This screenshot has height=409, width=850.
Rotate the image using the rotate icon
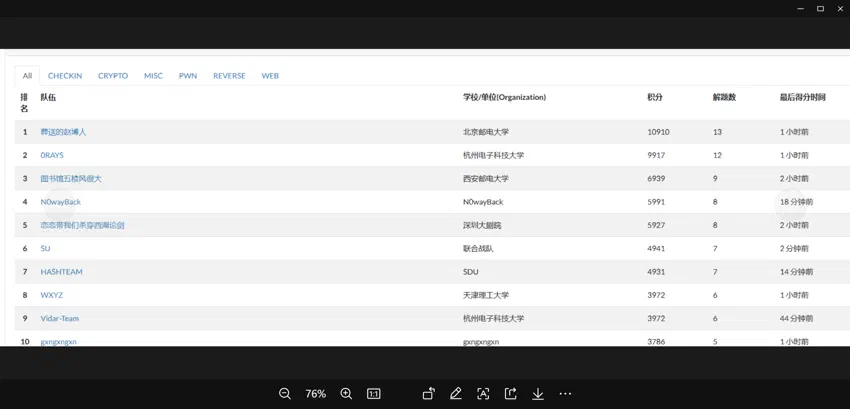coord(429,394)
